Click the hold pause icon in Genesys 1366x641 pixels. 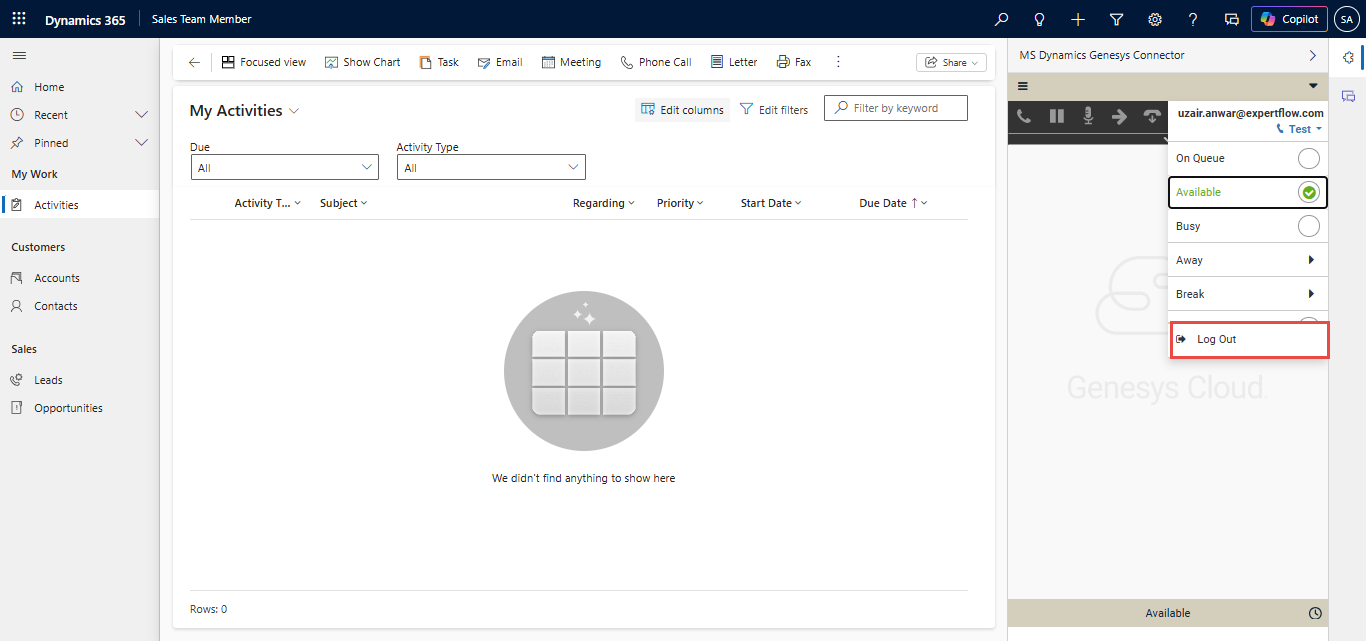point(1056,116)
